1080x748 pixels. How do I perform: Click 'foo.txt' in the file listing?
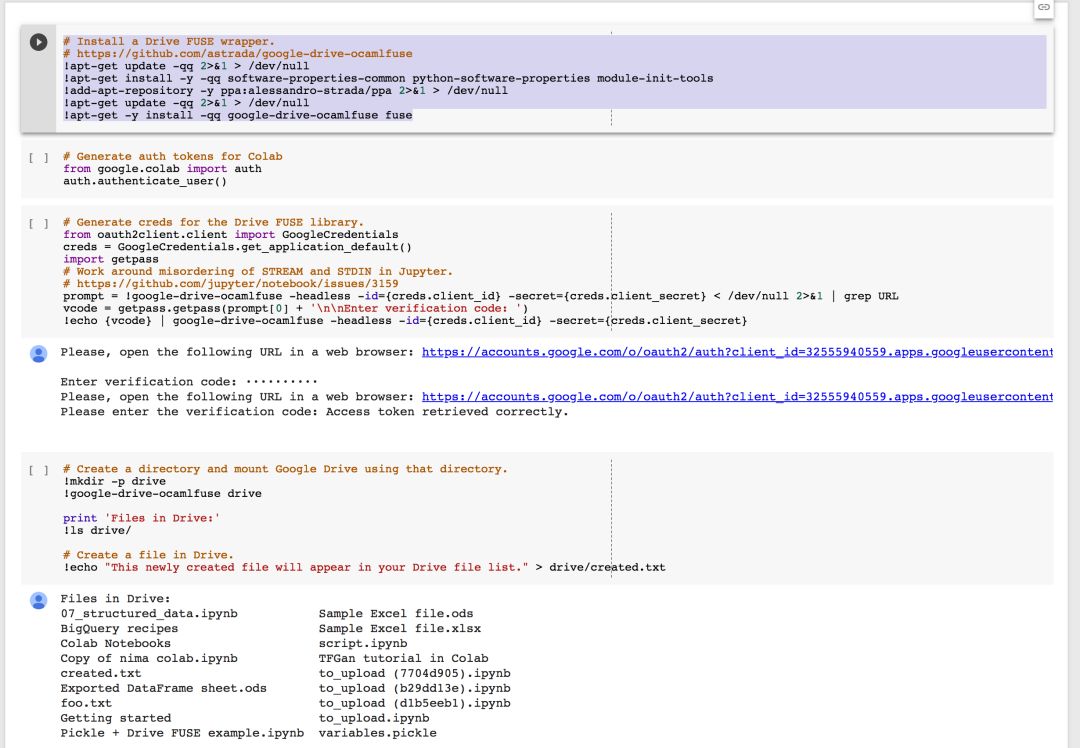[86, 703]
